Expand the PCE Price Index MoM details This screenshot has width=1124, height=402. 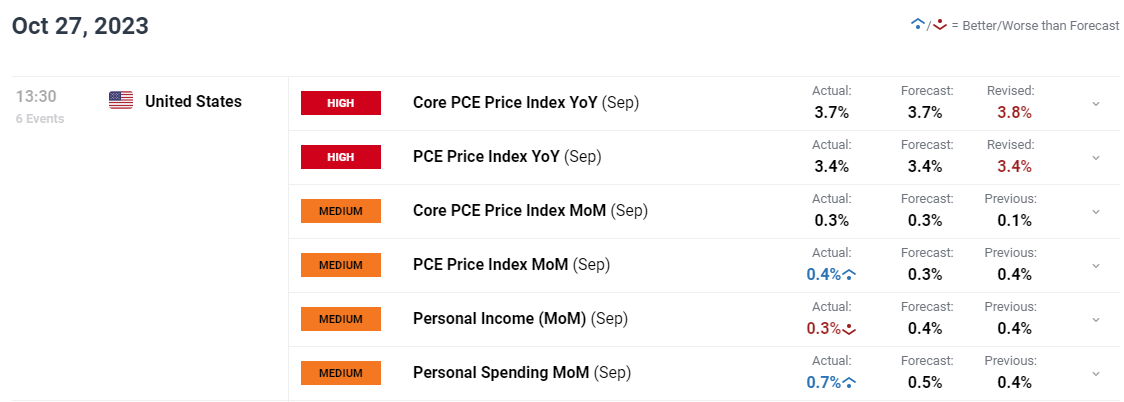tap(1096, 265)
